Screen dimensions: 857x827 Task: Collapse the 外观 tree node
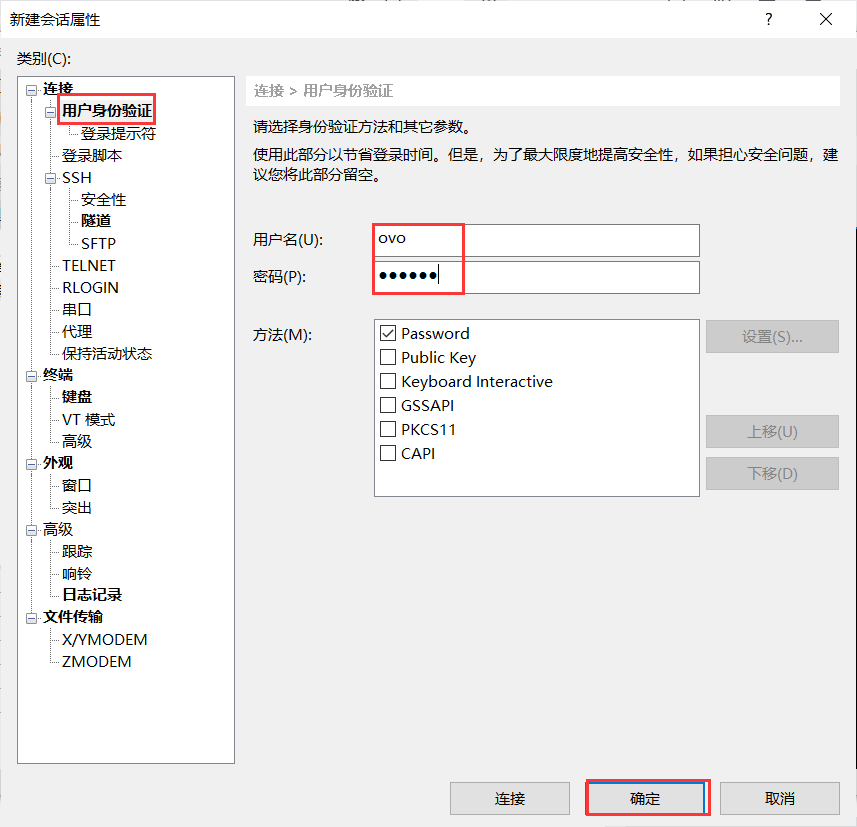(32, 464)
